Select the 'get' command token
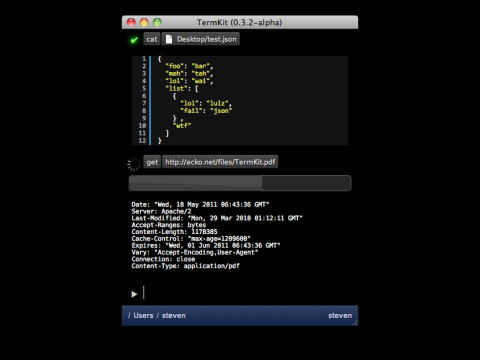Image resolution: width=480 pixels, height=360 pixels. [152, 162]
